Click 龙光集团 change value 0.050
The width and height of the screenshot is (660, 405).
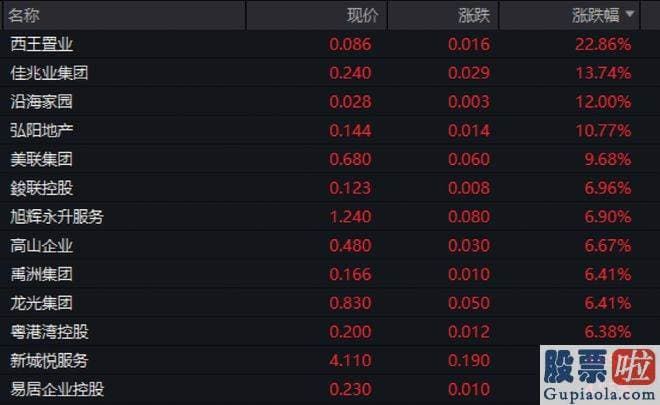pos(469,303)
